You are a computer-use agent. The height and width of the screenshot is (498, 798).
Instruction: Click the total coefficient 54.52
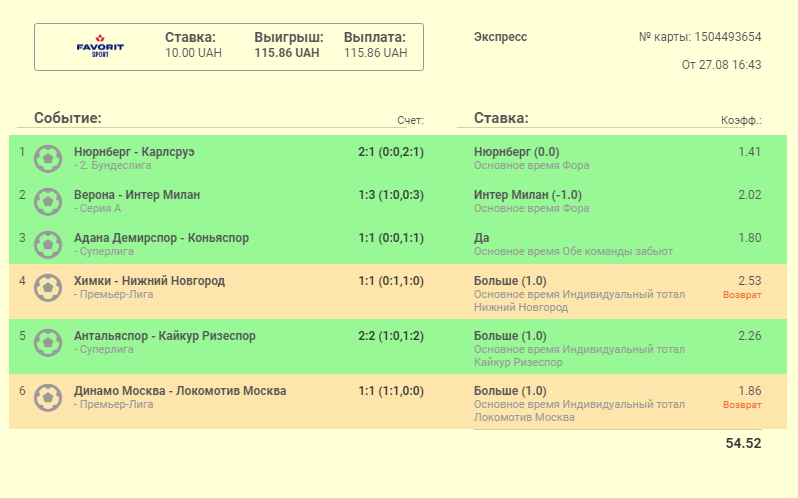(x=744, y=443)
